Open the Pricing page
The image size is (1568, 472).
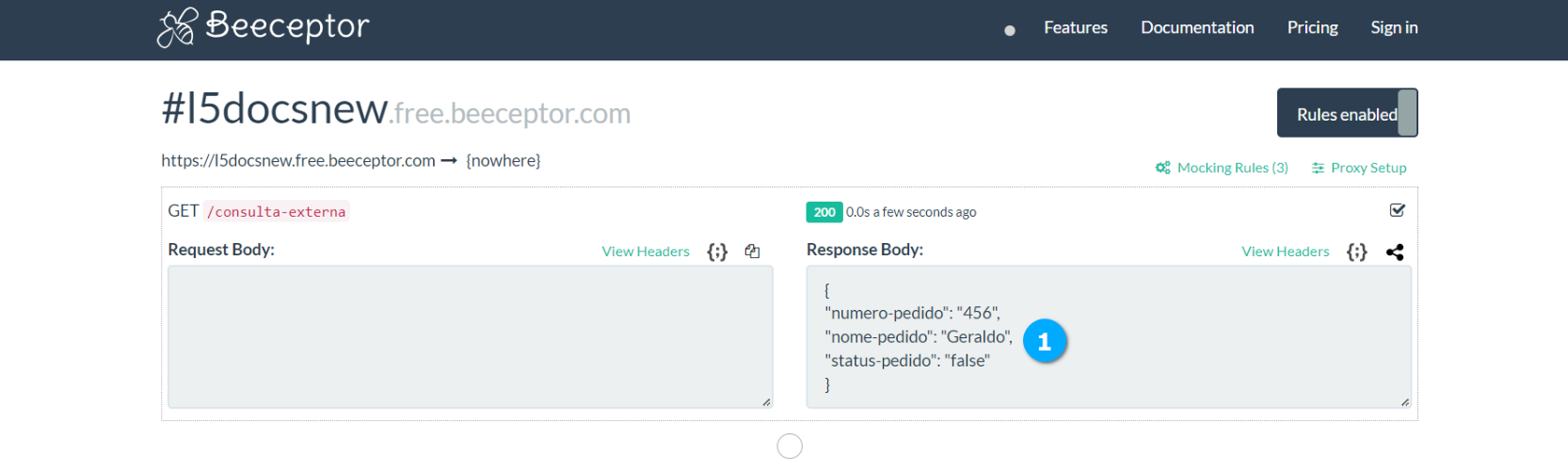tap(1312, 27)
